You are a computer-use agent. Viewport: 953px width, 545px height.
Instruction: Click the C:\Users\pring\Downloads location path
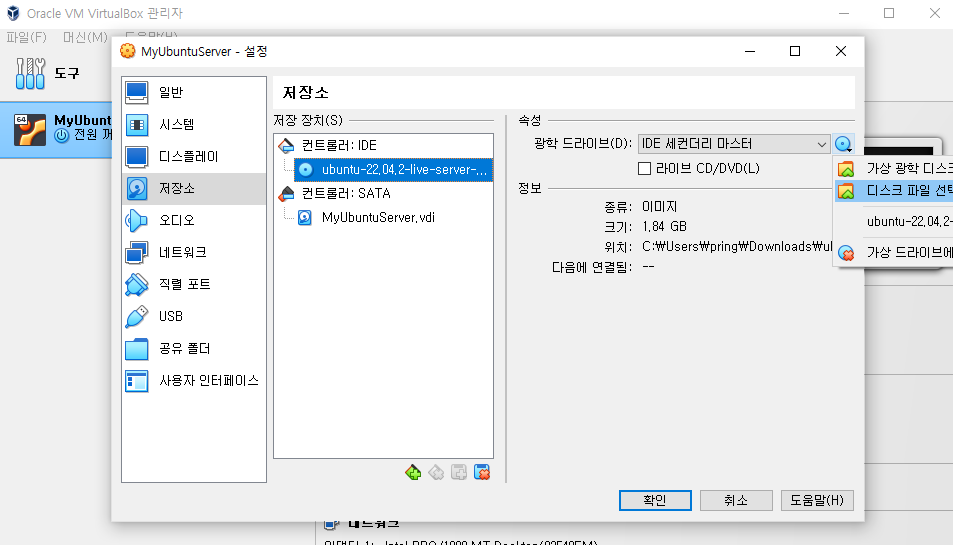tap(737, 247)
